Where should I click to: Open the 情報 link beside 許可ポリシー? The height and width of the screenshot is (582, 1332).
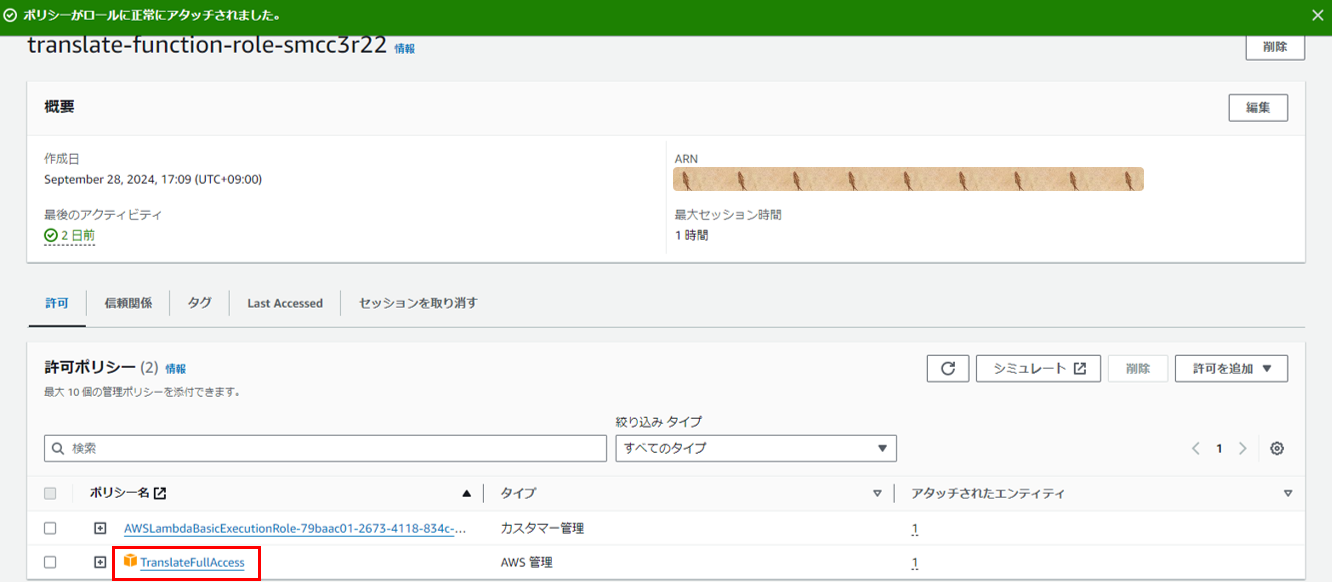(x=176, y=369)
